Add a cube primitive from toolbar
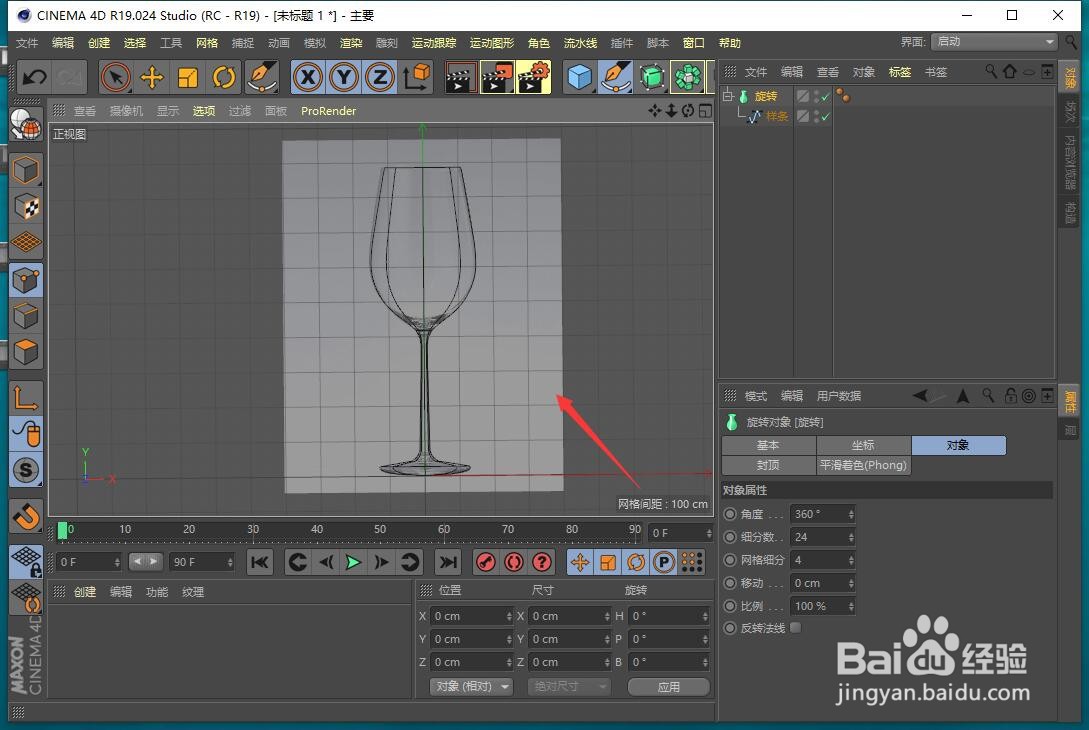1089x730 pixels. pos(579,77)
